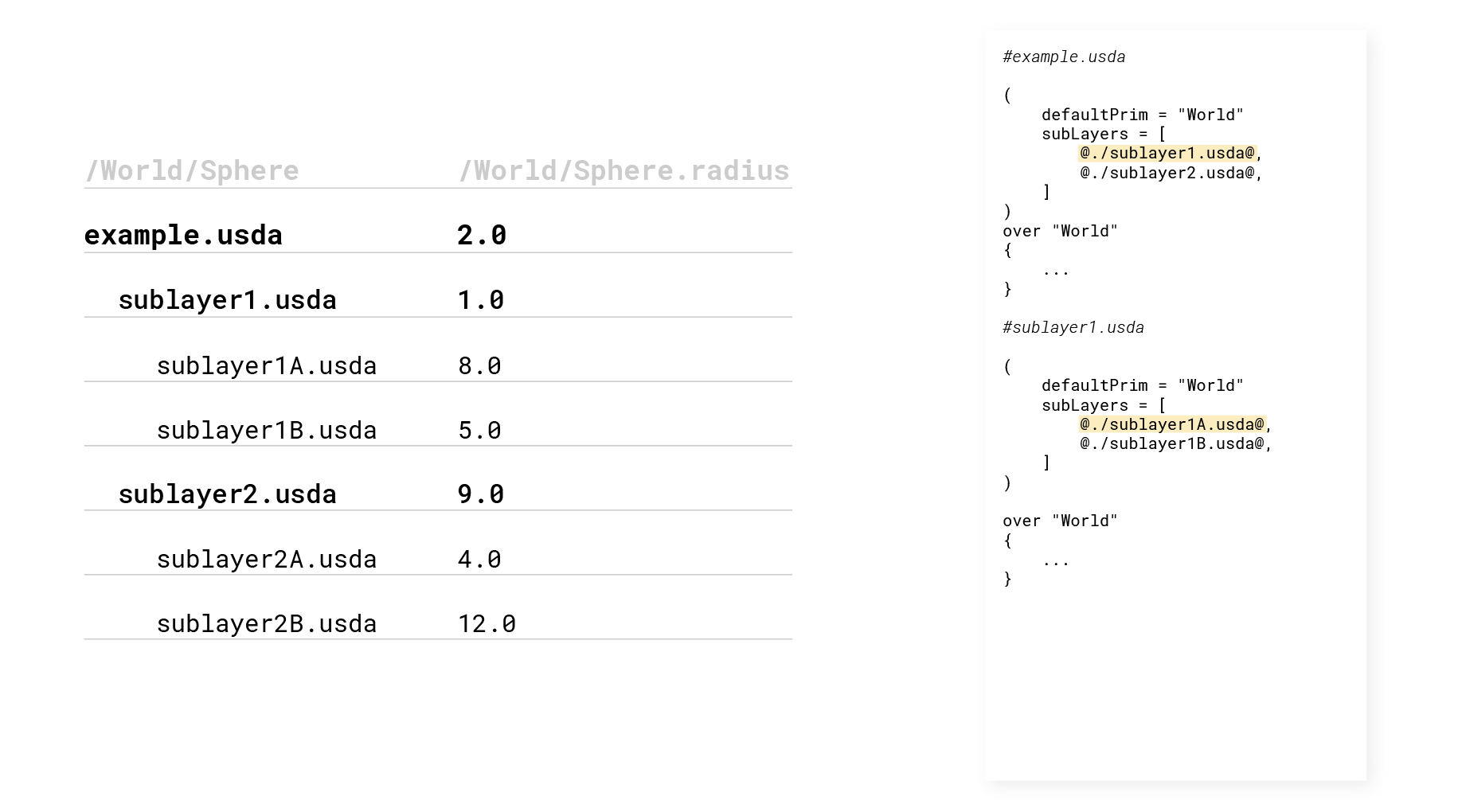Click the @./sublayer1B.usda@ path in code
Viewport: 1458px width, 812px height.
tap(1172, 443)
